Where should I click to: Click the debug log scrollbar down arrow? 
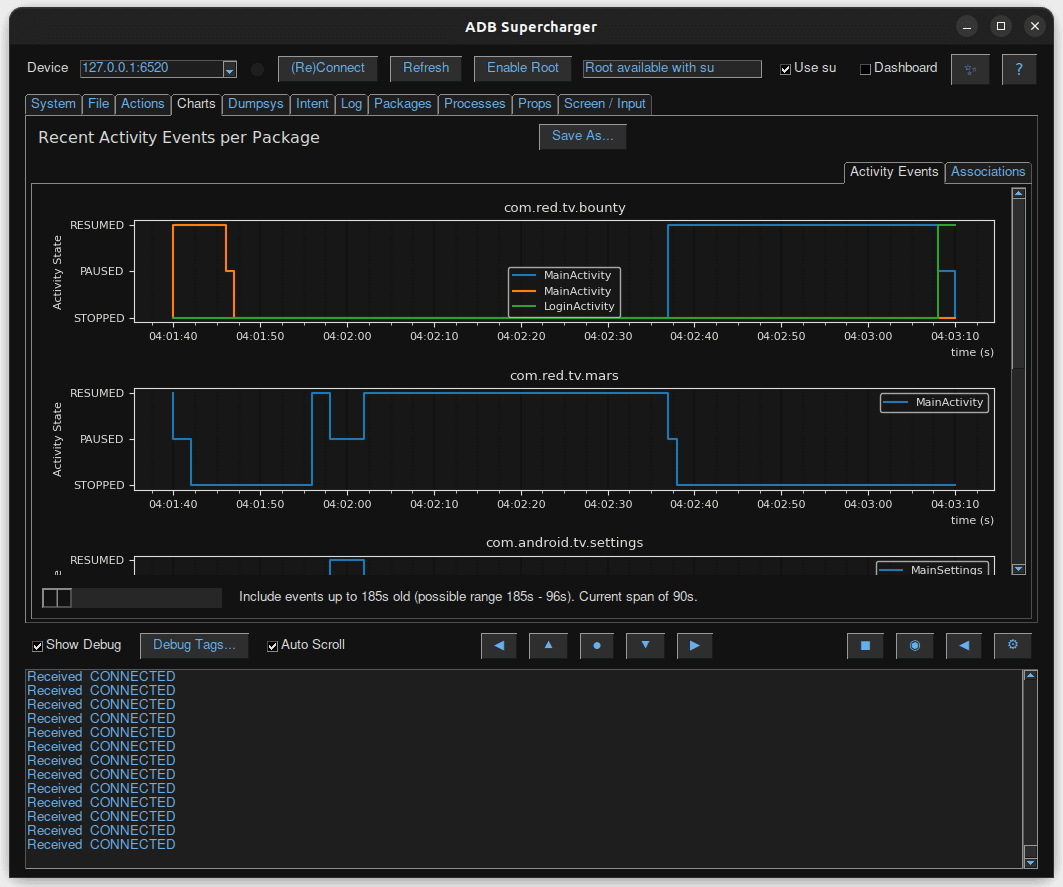1030,863
